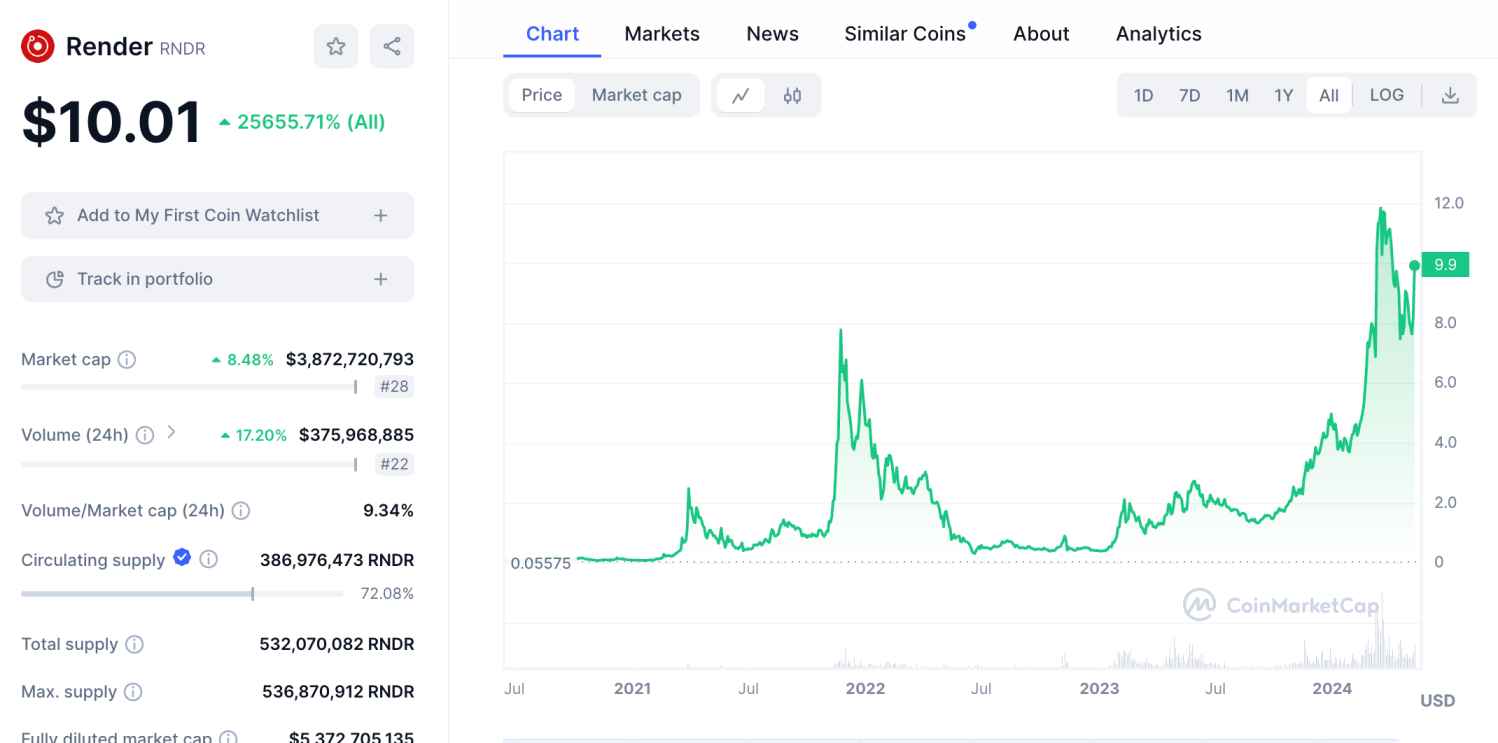The image size is (1498, 743).
Task: Click 536,870,912 RNDR max supply
Action: pos(338,692)
